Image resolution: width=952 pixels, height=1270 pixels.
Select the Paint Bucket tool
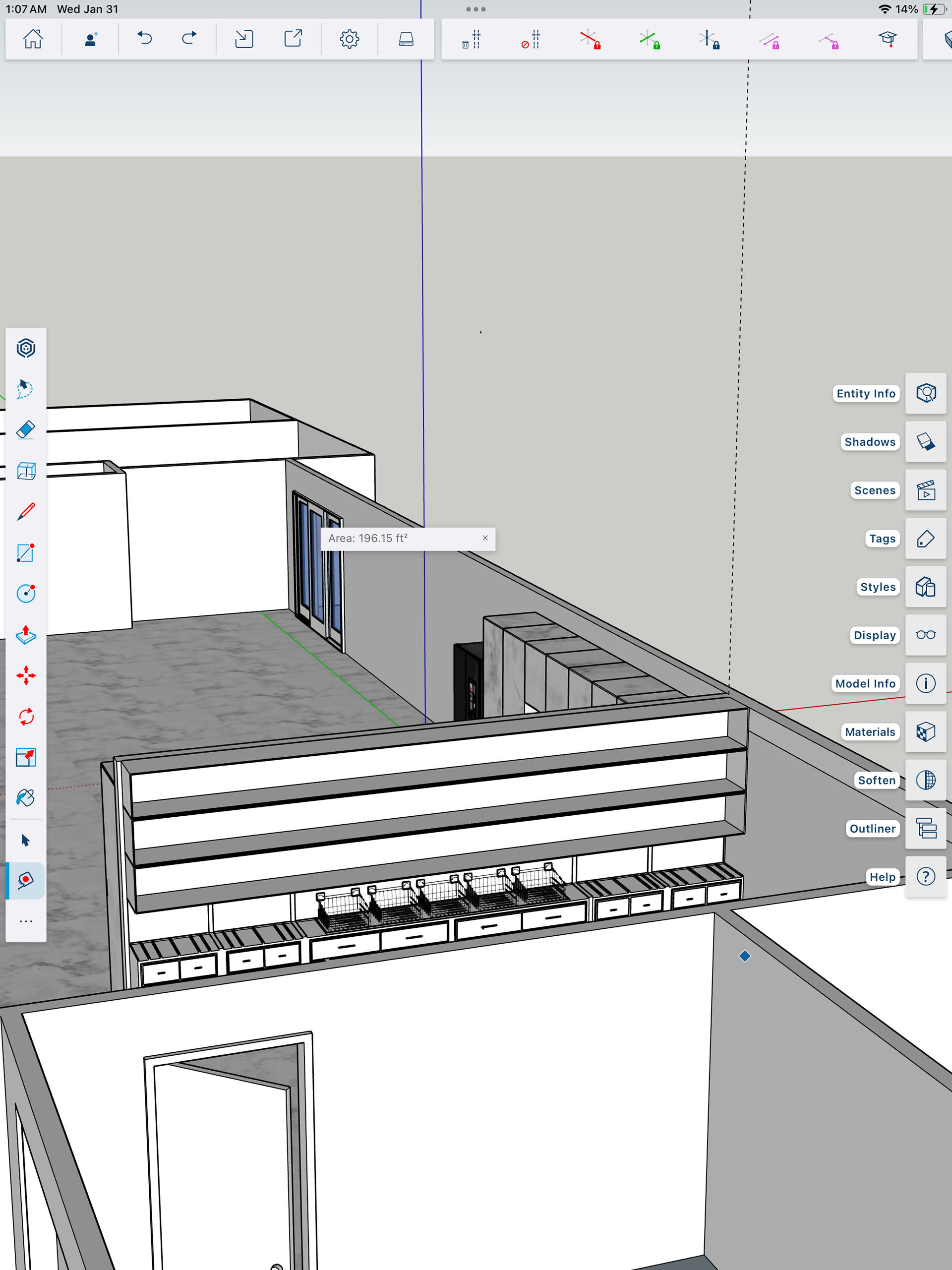pos(26,797)
